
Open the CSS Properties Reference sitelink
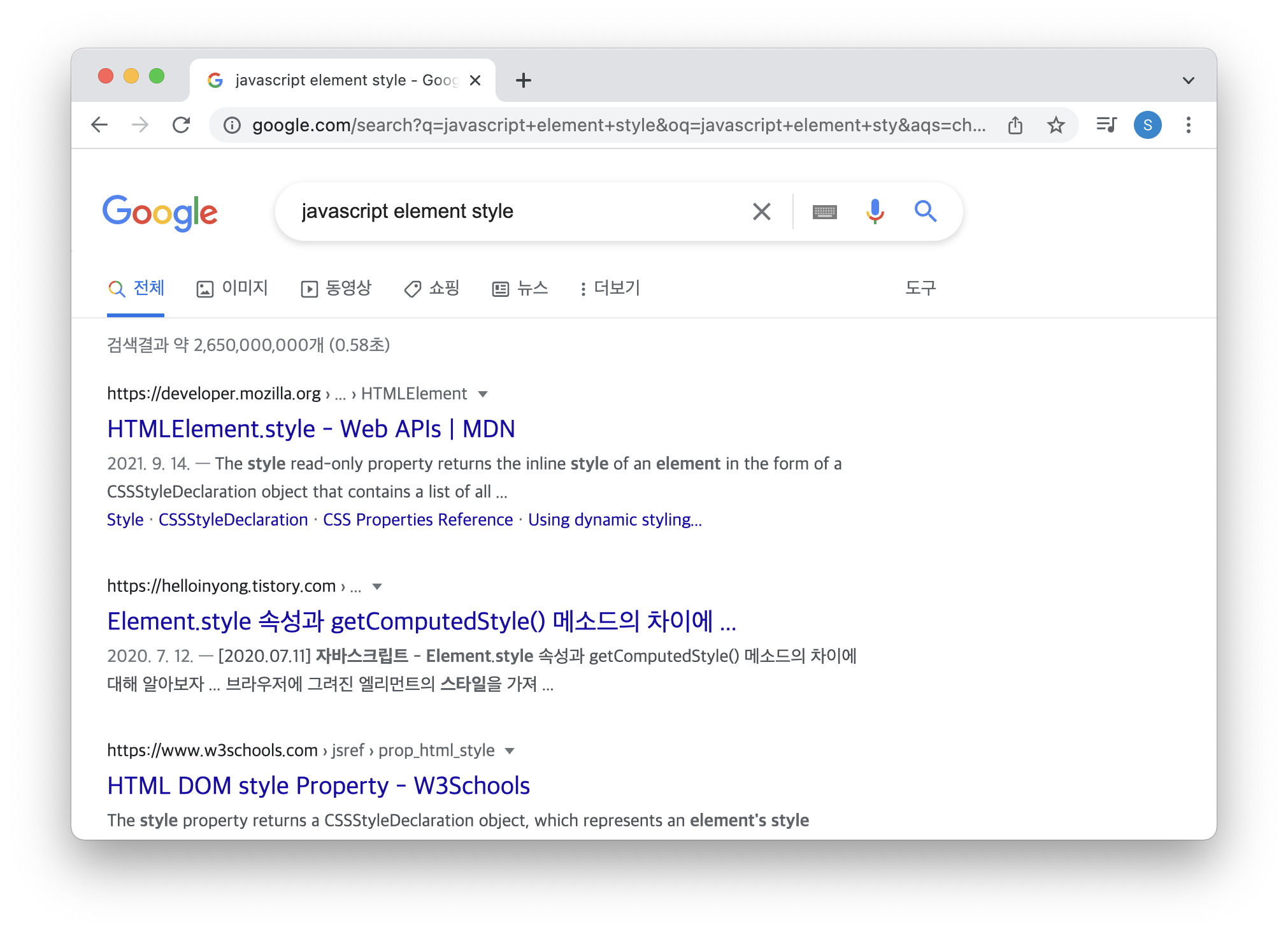(x=418, y=520)
